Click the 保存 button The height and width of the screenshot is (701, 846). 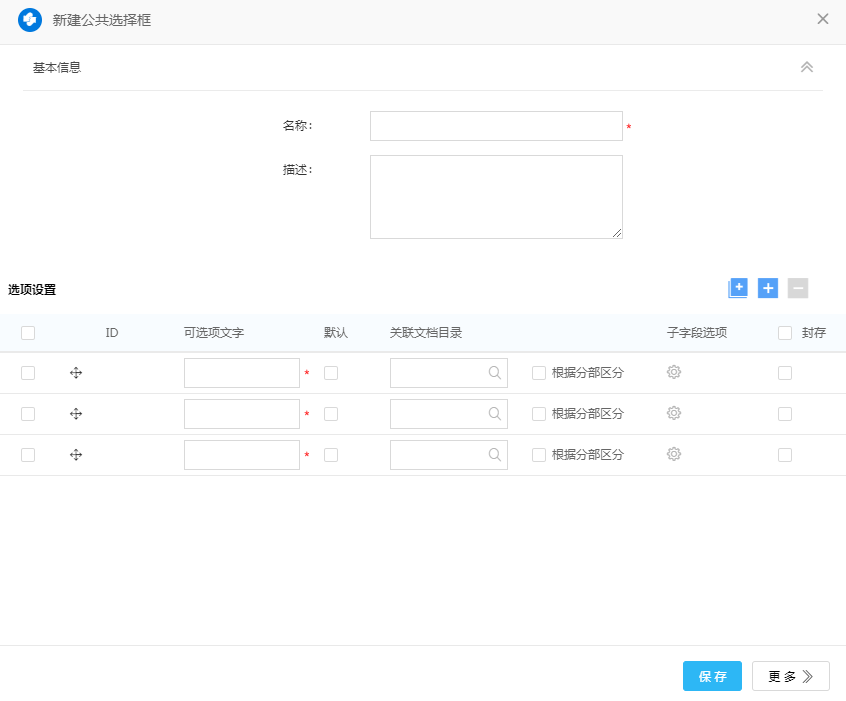[x=712, y=676]
